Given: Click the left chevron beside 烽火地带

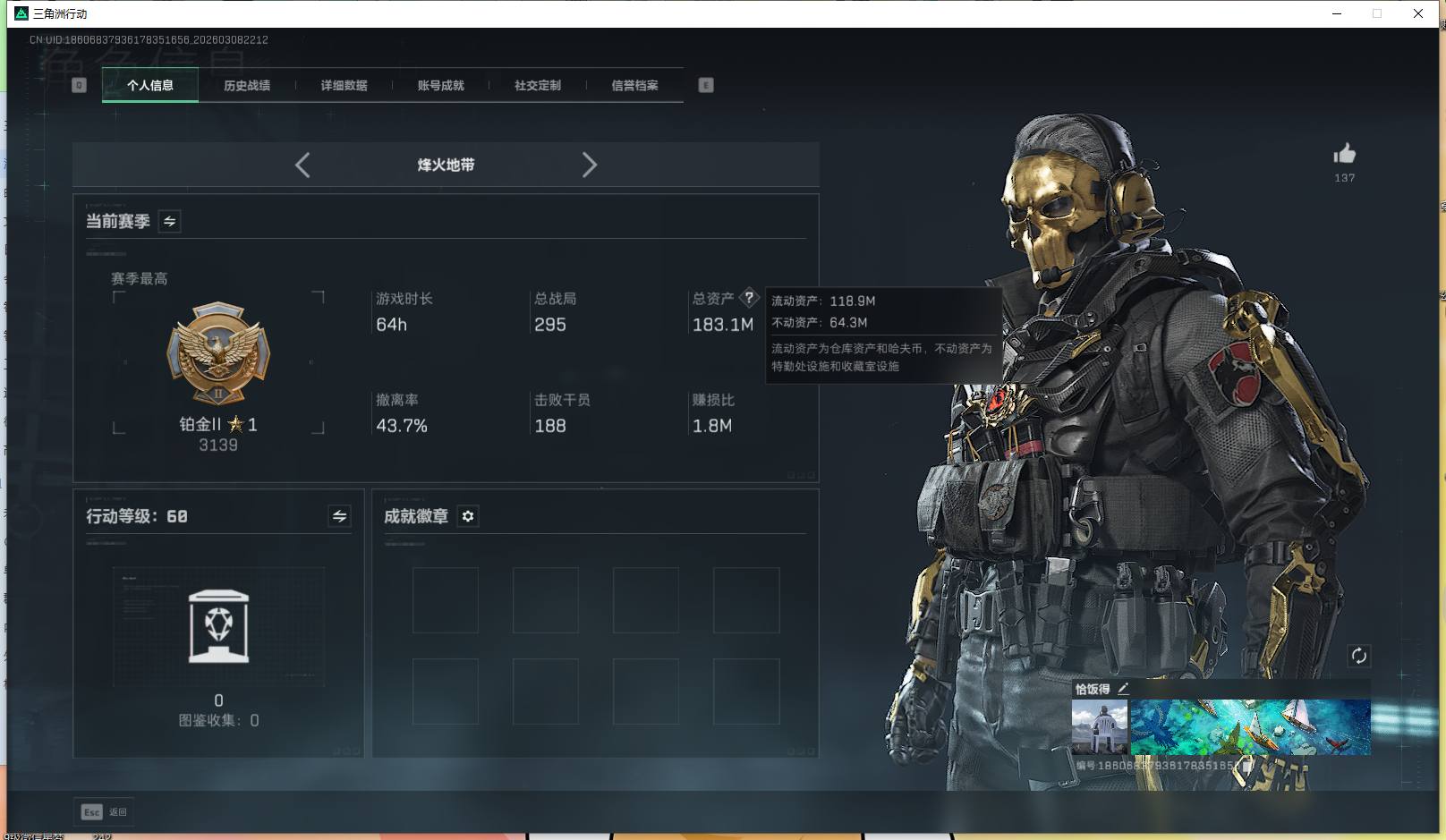Looking at the screenshot, I should 302,165.
